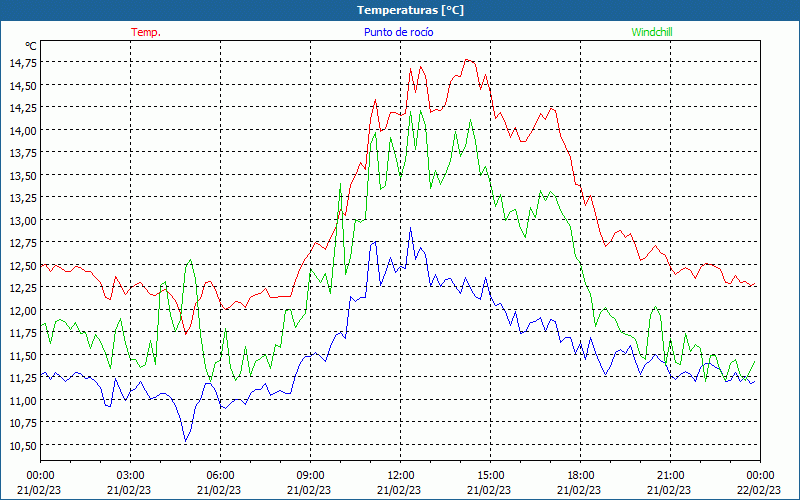Click the 13,00 axis value
The width and height of the screenshot is (800, 500).
pos(22,220)
